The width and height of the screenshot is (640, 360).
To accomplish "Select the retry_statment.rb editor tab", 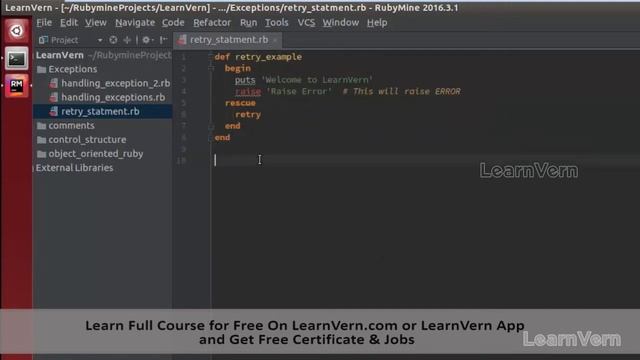I will click(x=229, y=40).
